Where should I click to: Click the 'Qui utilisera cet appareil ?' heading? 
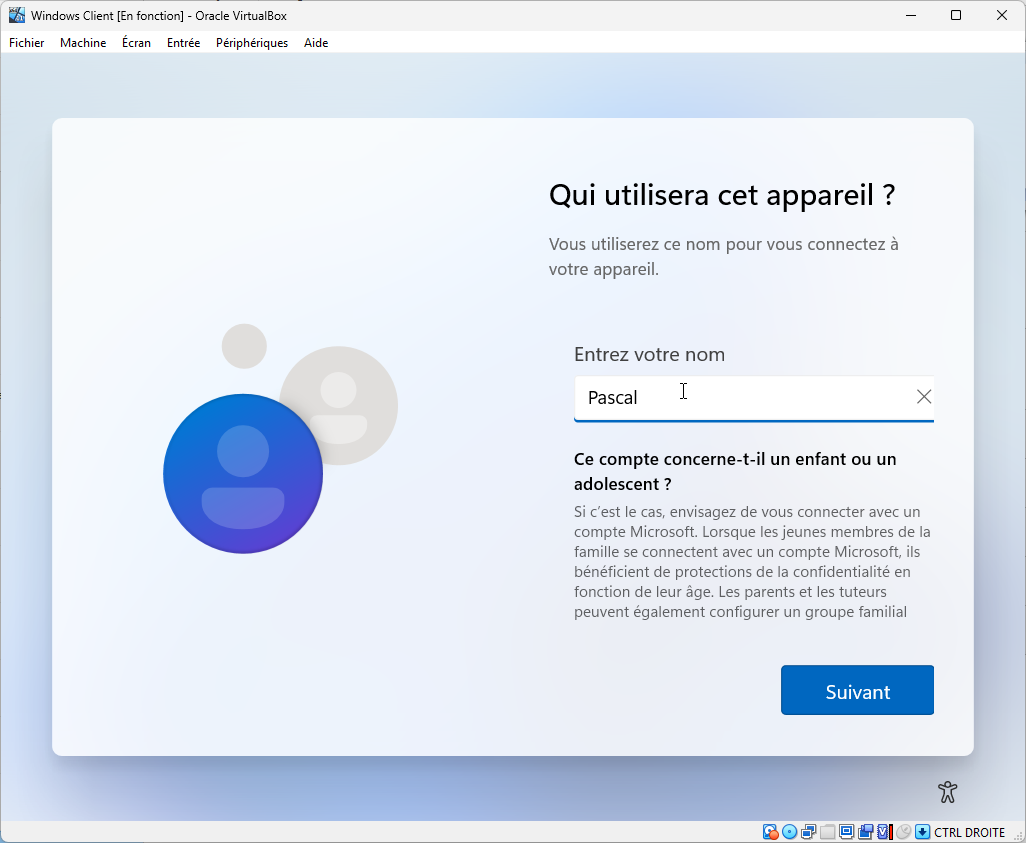click(x=722, y=195)
